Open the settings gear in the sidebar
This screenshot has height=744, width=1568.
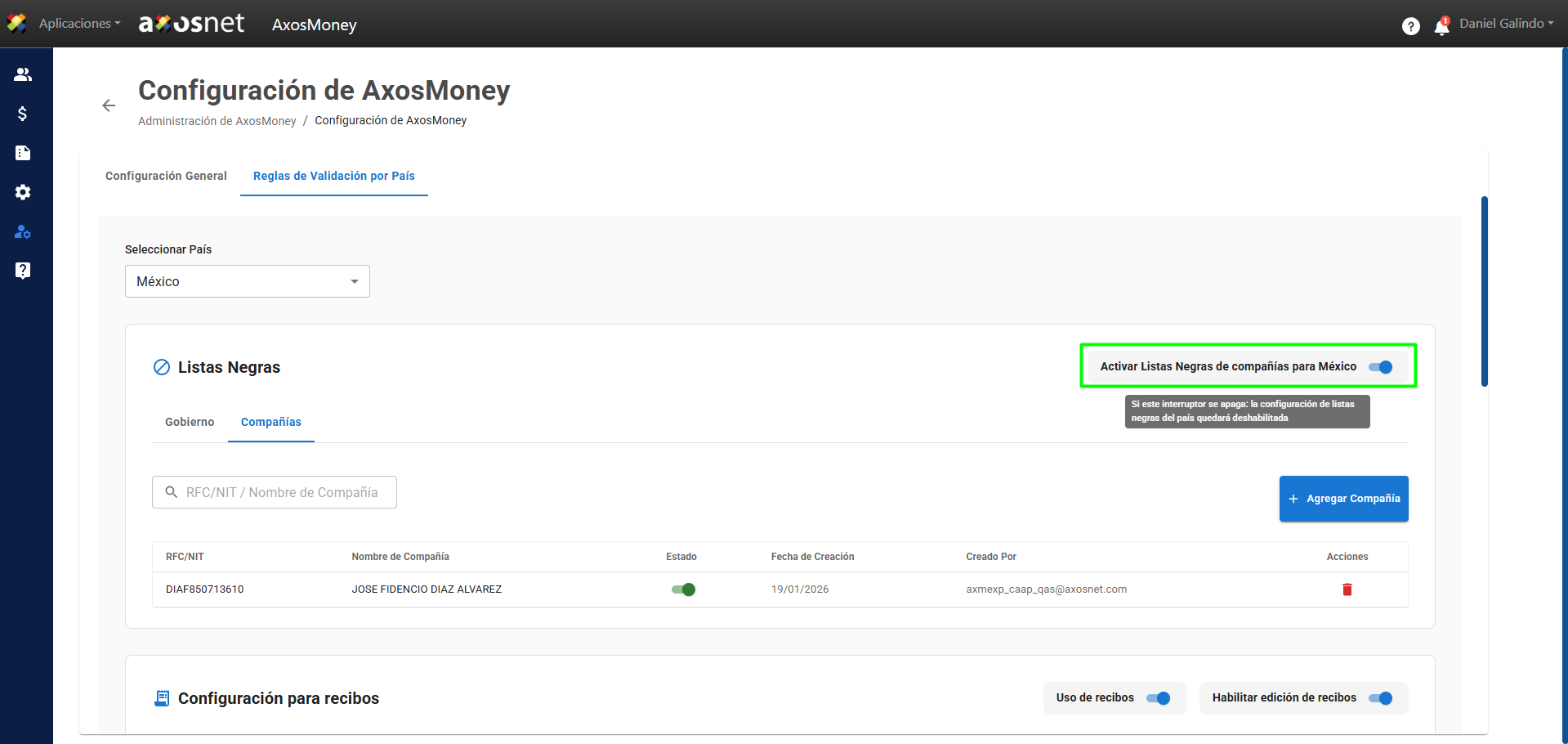coord(23,192)
